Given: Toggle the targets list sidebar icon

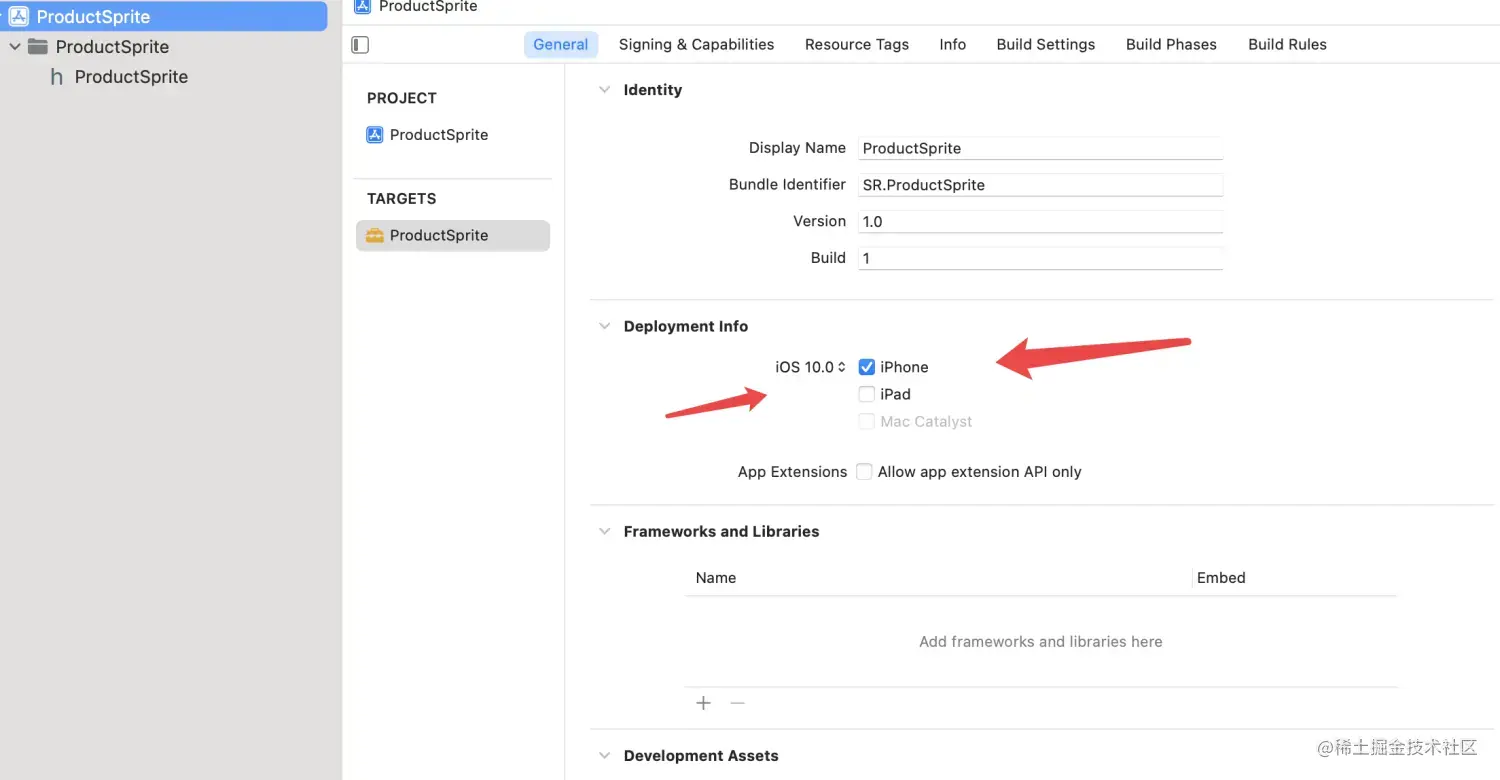Looking at the screenshot, I should 361,45.
